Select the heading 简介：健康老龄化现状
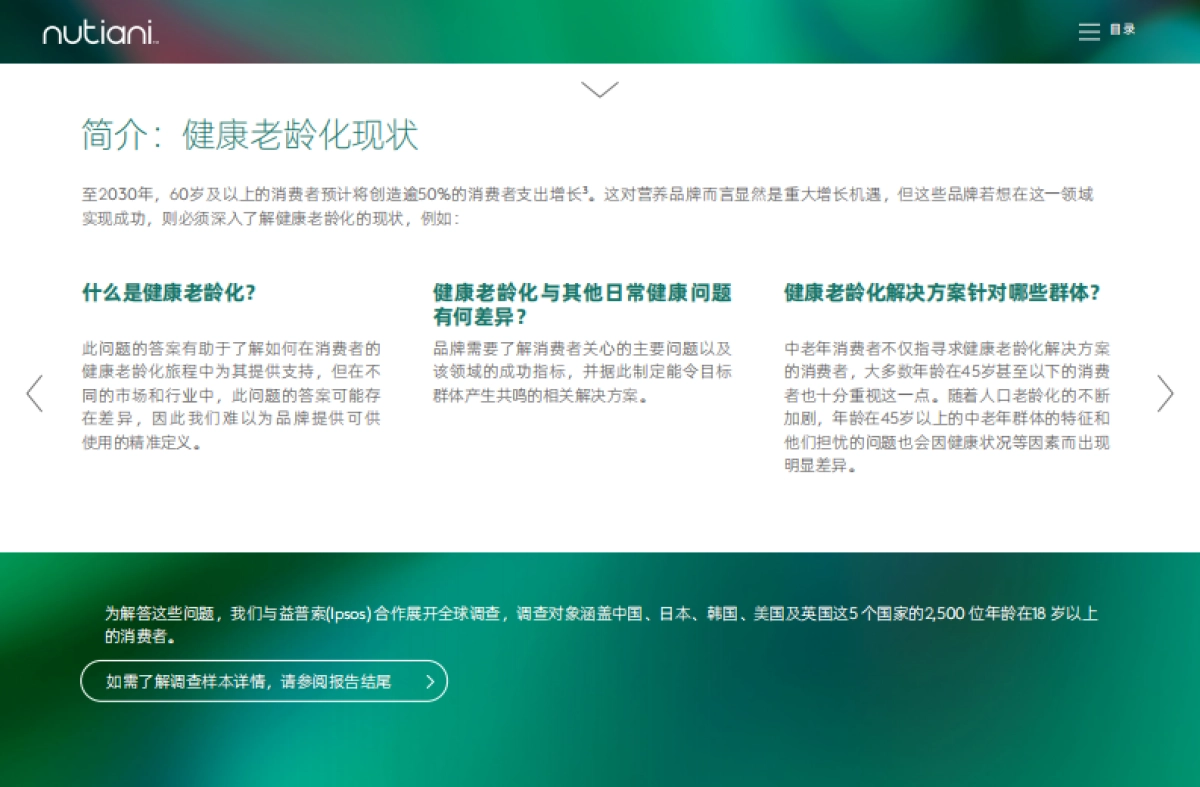The height and width of the screenshot is (787, 1200). pos(252,133)
